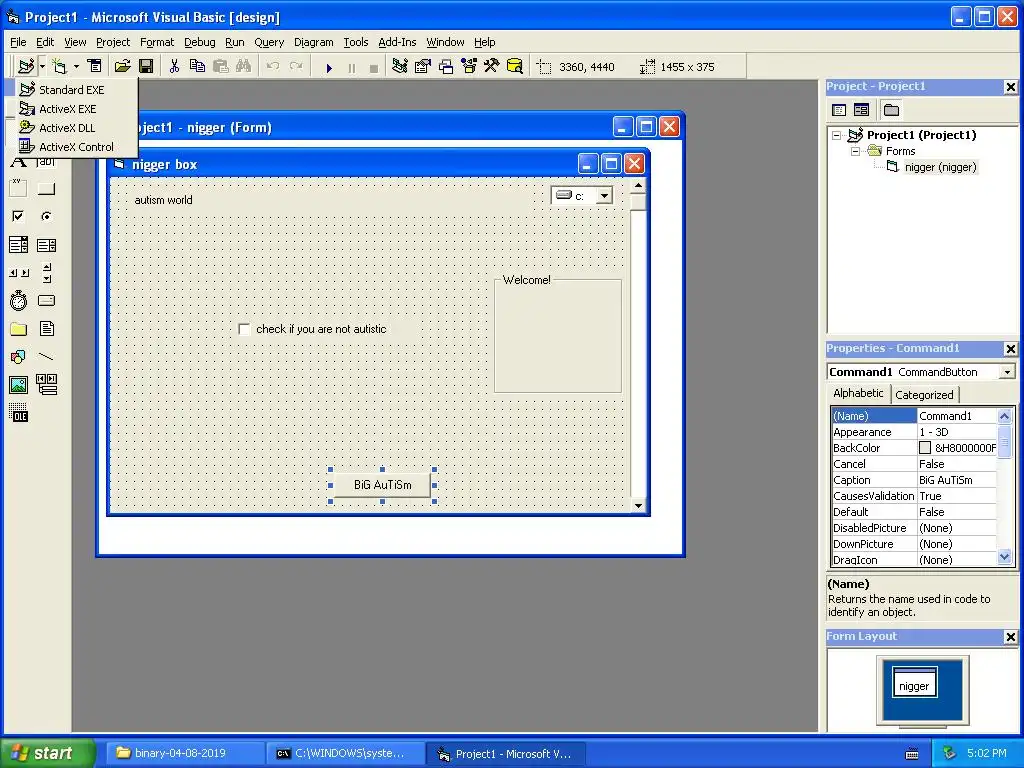The height and width of the screenshot is (768, 1024).
Task: Open the Format menu
Action: [x=157, y=42]
